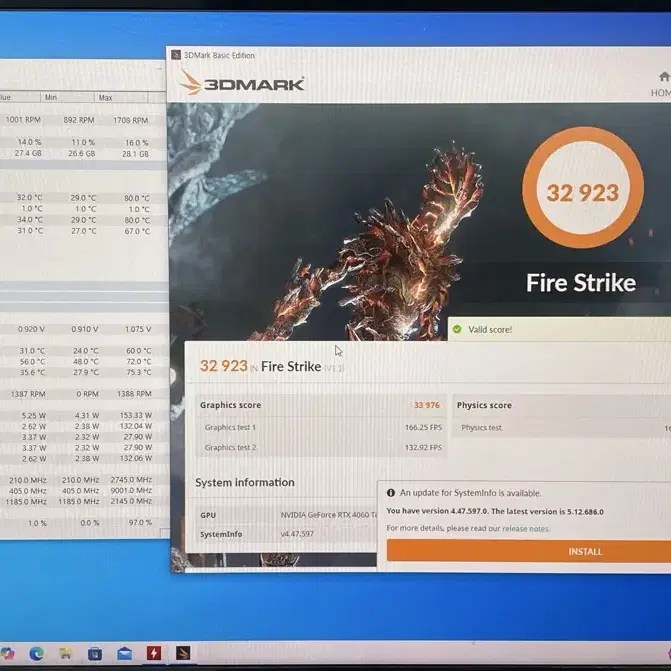This screenshot has height=671, width=671.
Task: Click the 3DMARK logo in header
Action: tap(242, 83)
